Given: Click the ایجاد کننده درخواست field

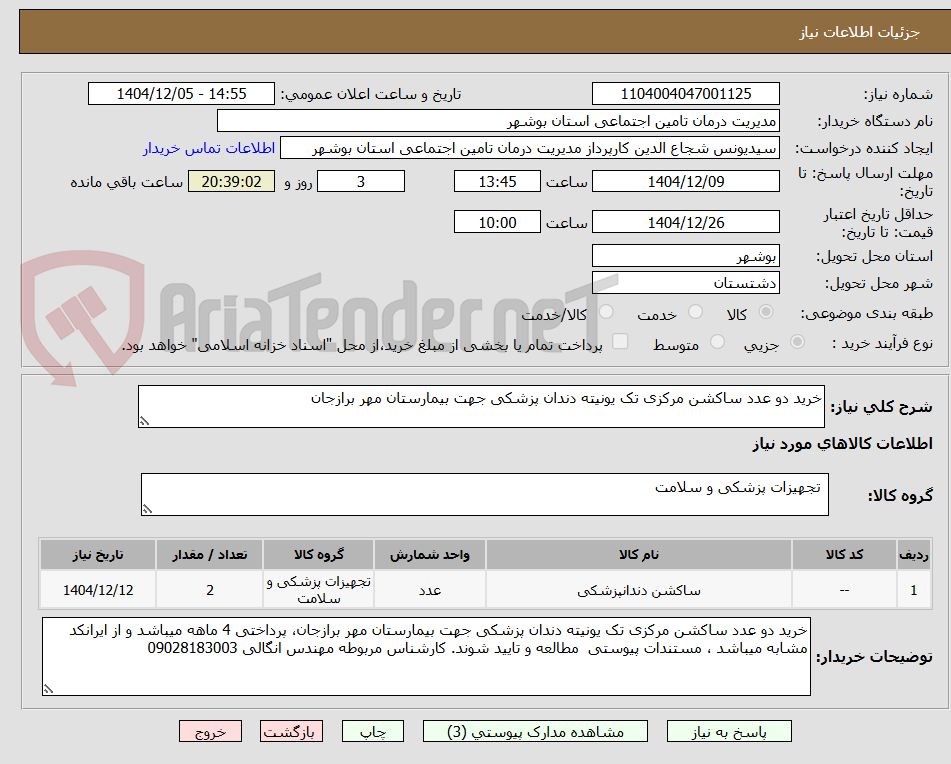Looking at the screenshot, I should (x=529, y=149).
